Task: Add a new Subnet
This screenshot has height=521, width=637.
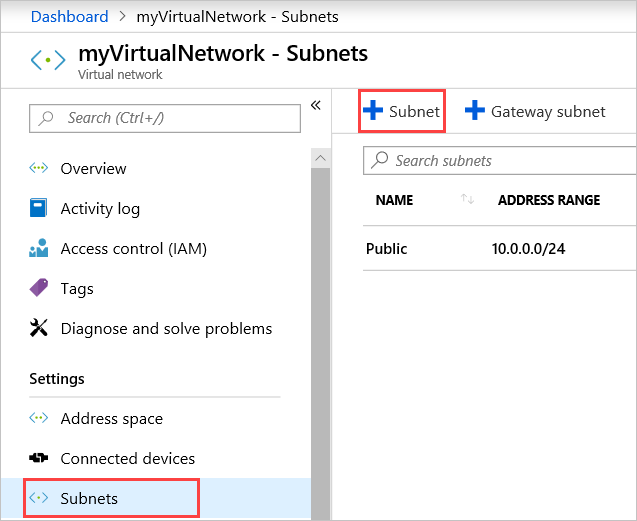Action: pyautogui.click(x=402, y=111)
